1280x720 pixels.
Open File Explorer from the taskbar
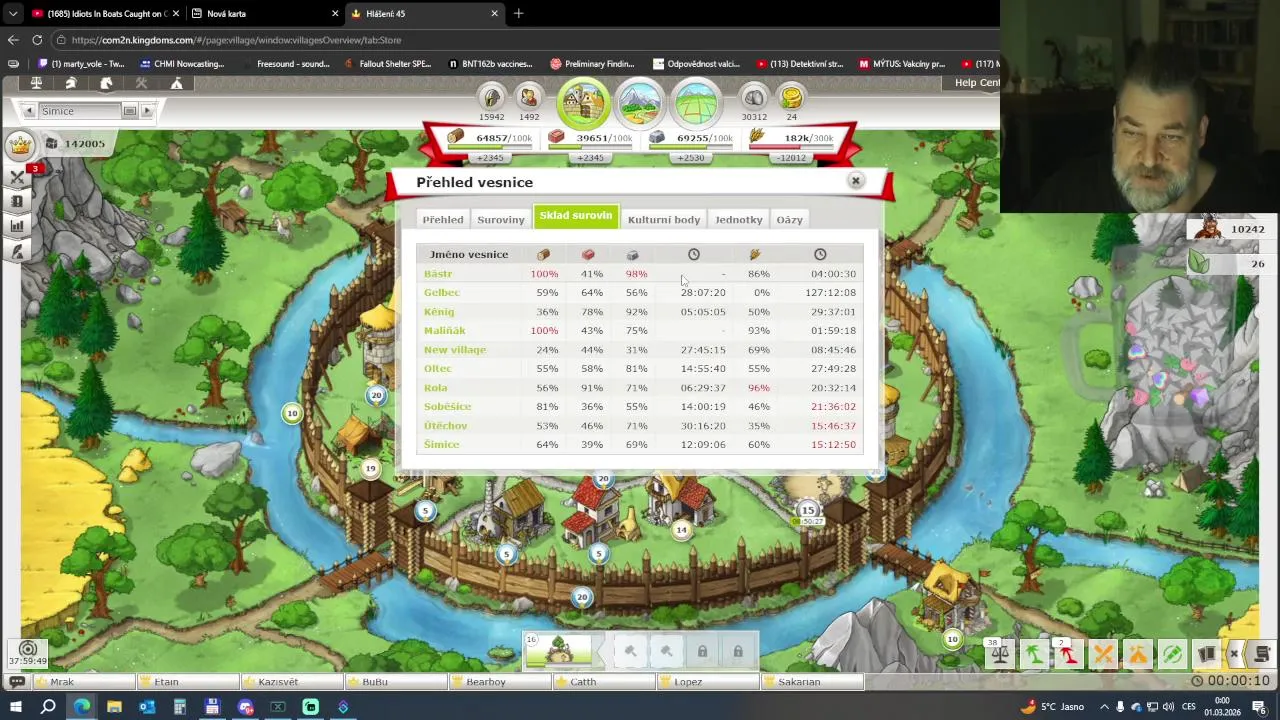coord(114,707)
